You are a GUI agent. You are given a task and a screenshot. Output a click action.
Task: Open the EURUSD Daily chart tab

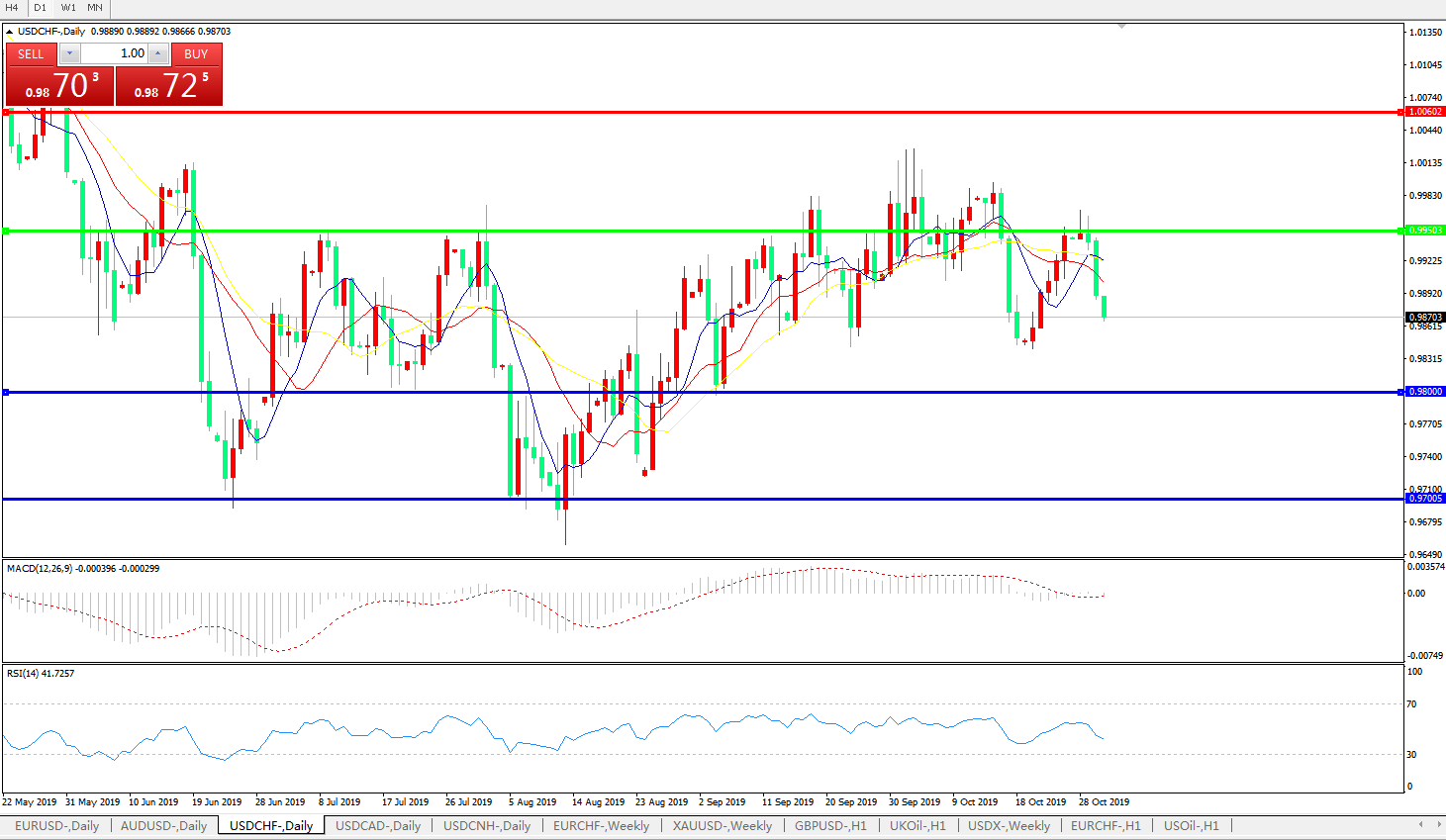[x=56, y=825]
